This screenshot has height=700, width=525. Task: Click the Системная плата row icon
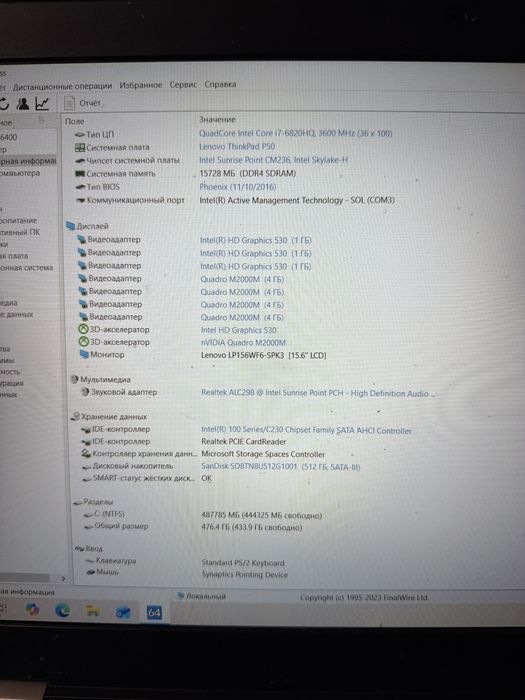[x=80, y=147]
